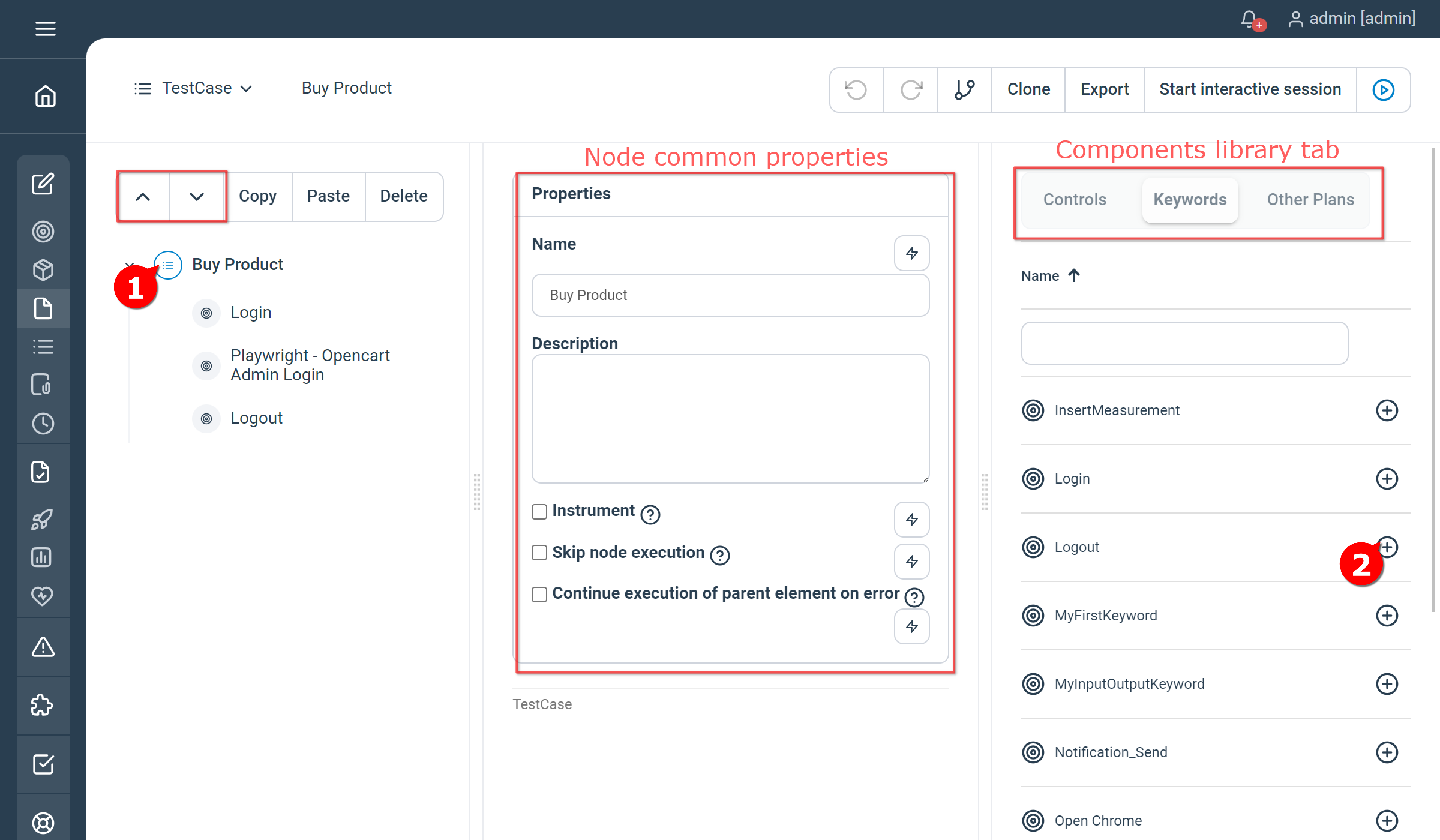Add the Logout keyword to the plan
Image resolution: width=1440 pixels, height=840 pixels.
click(1387, 547)
